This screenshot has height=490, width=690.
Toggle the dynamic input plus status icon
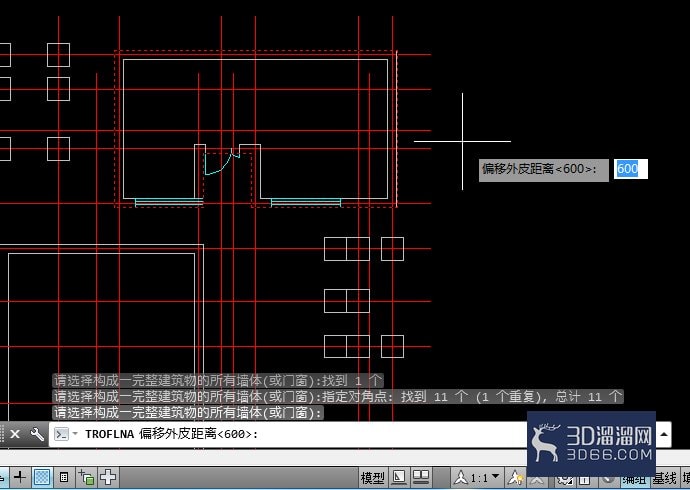(x=20, y=477)
